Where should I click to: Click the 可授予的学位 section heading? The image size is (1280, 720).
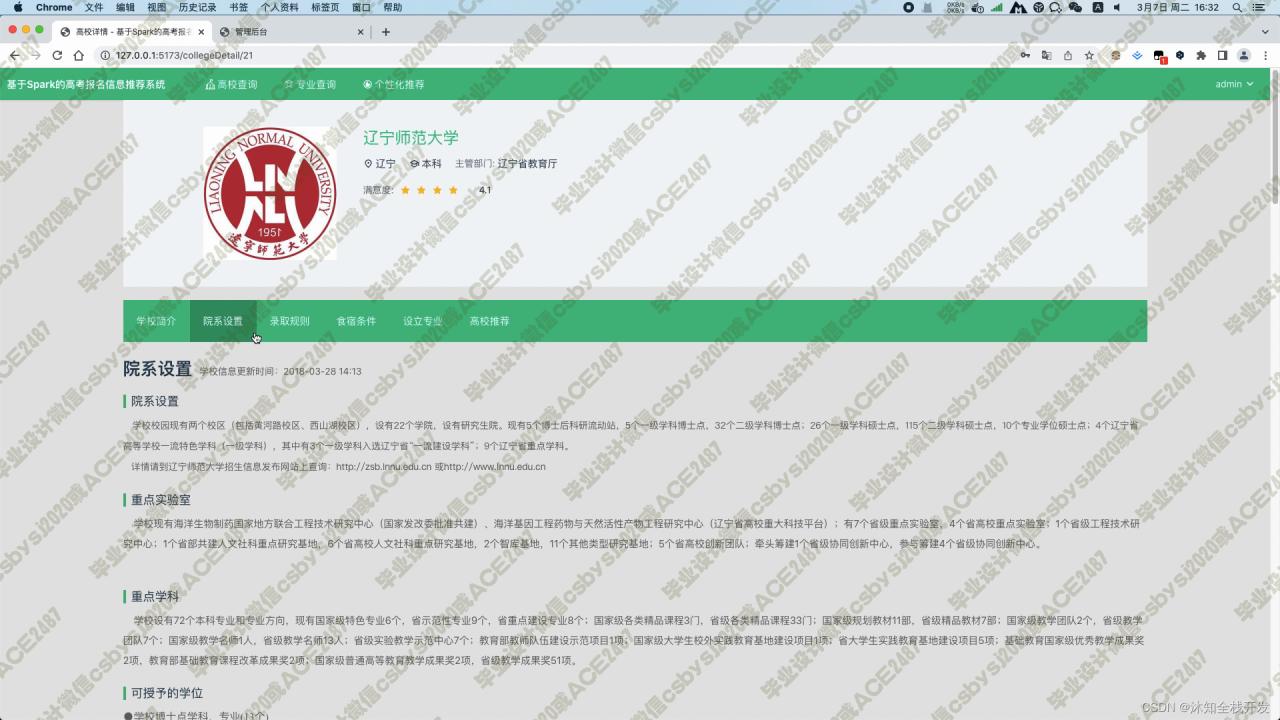(167, 693)
